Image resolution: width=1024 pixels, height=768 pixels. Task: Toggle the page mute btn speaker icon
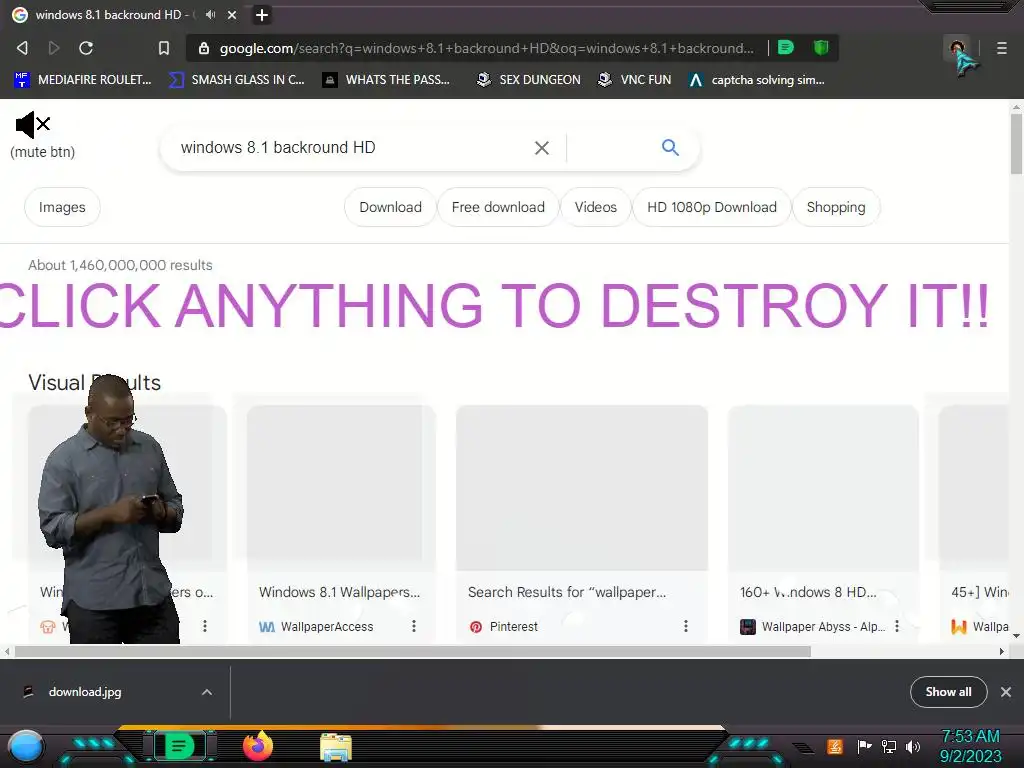pyautogui.click(x=33, y=124)
